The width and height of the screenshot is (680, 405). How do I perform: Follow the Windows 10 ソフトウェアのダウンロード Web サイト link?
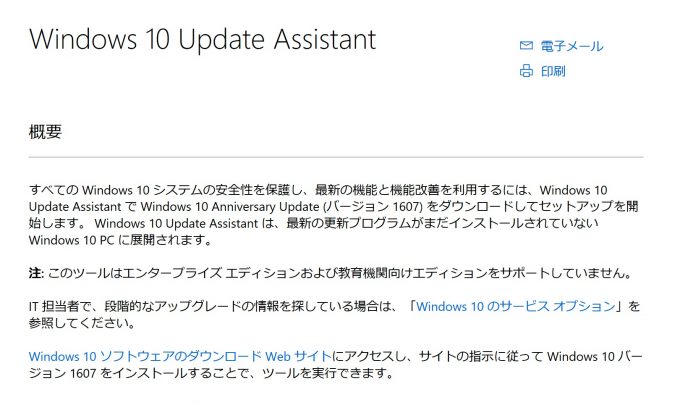[x=180, y=356]
